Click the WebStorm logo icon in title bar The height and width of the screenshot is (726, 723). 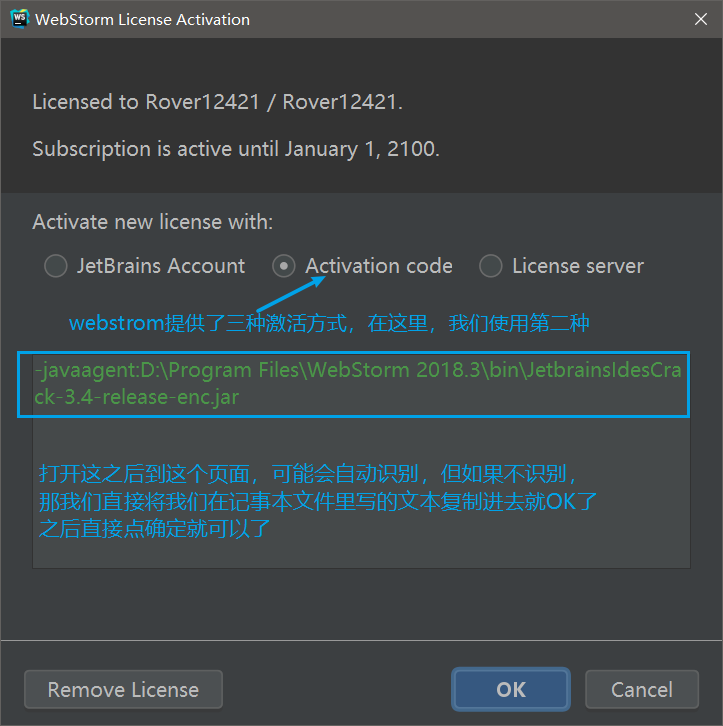pos(19,19)
